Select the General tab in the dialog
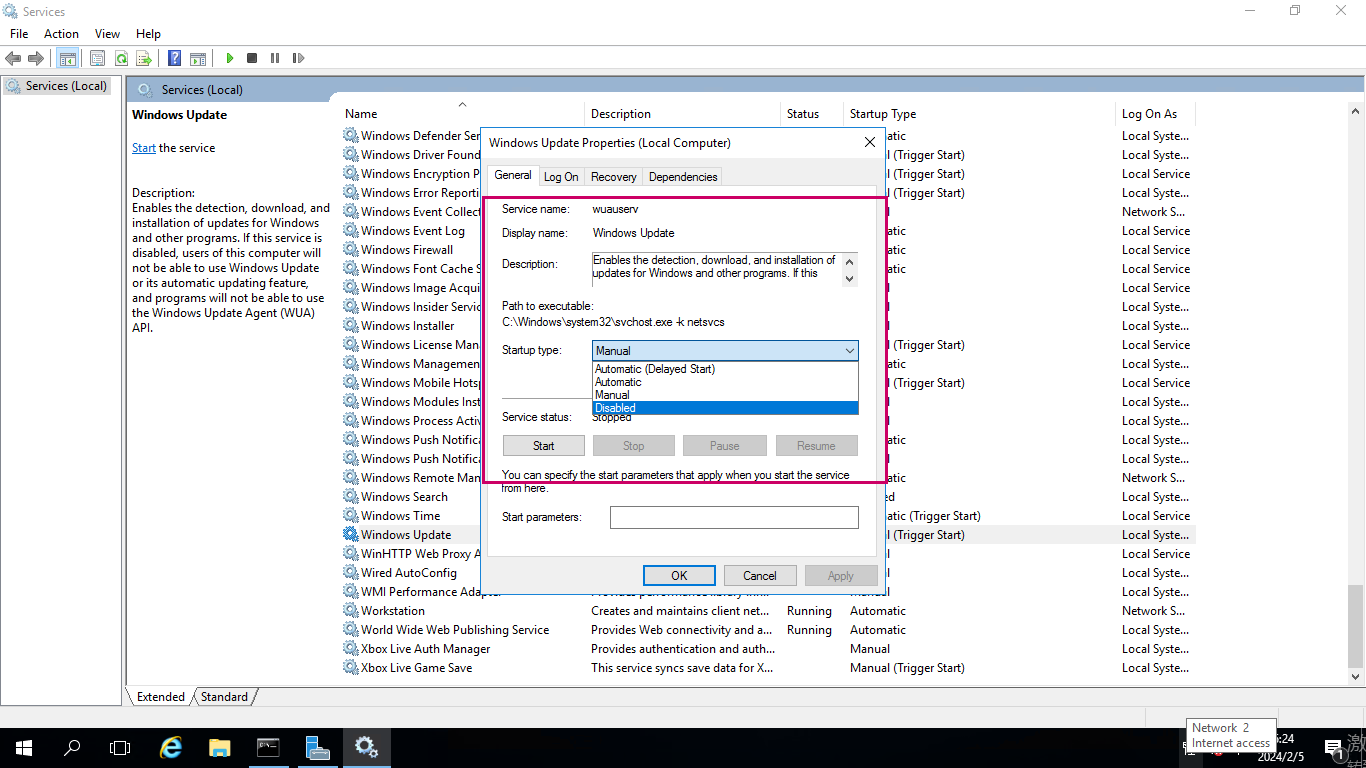 (x=513, y=175)
